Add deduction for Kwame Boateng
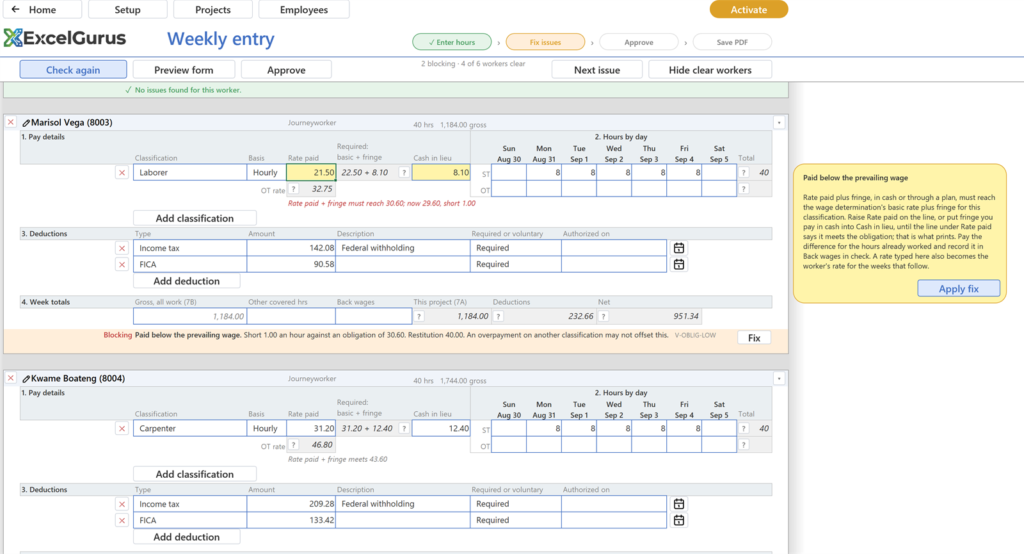Viewport: 1024px width, 554px height. click(x=187, y=537)
